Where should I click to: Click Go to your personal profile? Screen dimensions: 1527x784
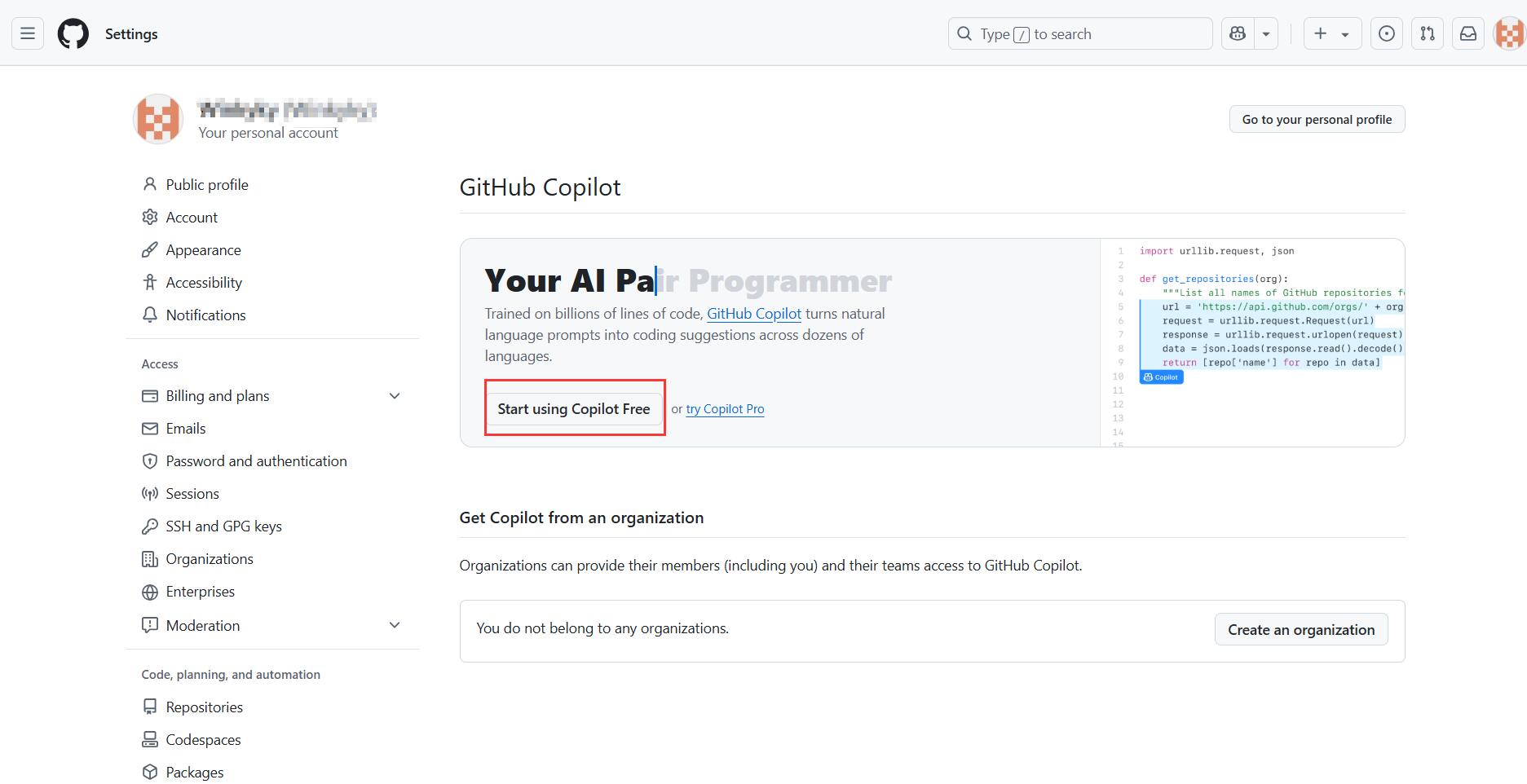coord(1316,119)
